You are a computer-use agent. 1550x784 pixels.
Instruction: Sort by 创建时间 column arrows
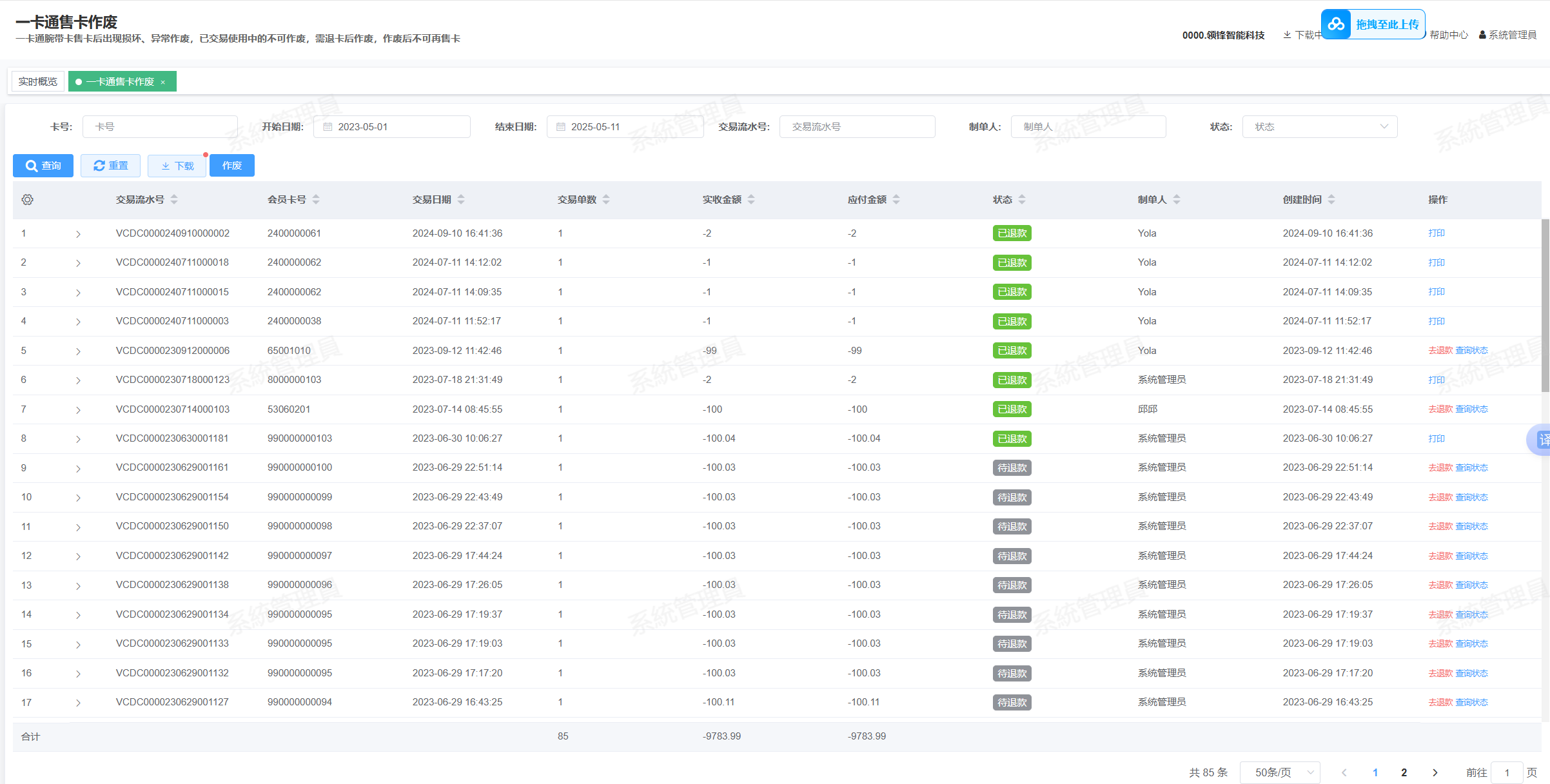(x=1331, y=200)
